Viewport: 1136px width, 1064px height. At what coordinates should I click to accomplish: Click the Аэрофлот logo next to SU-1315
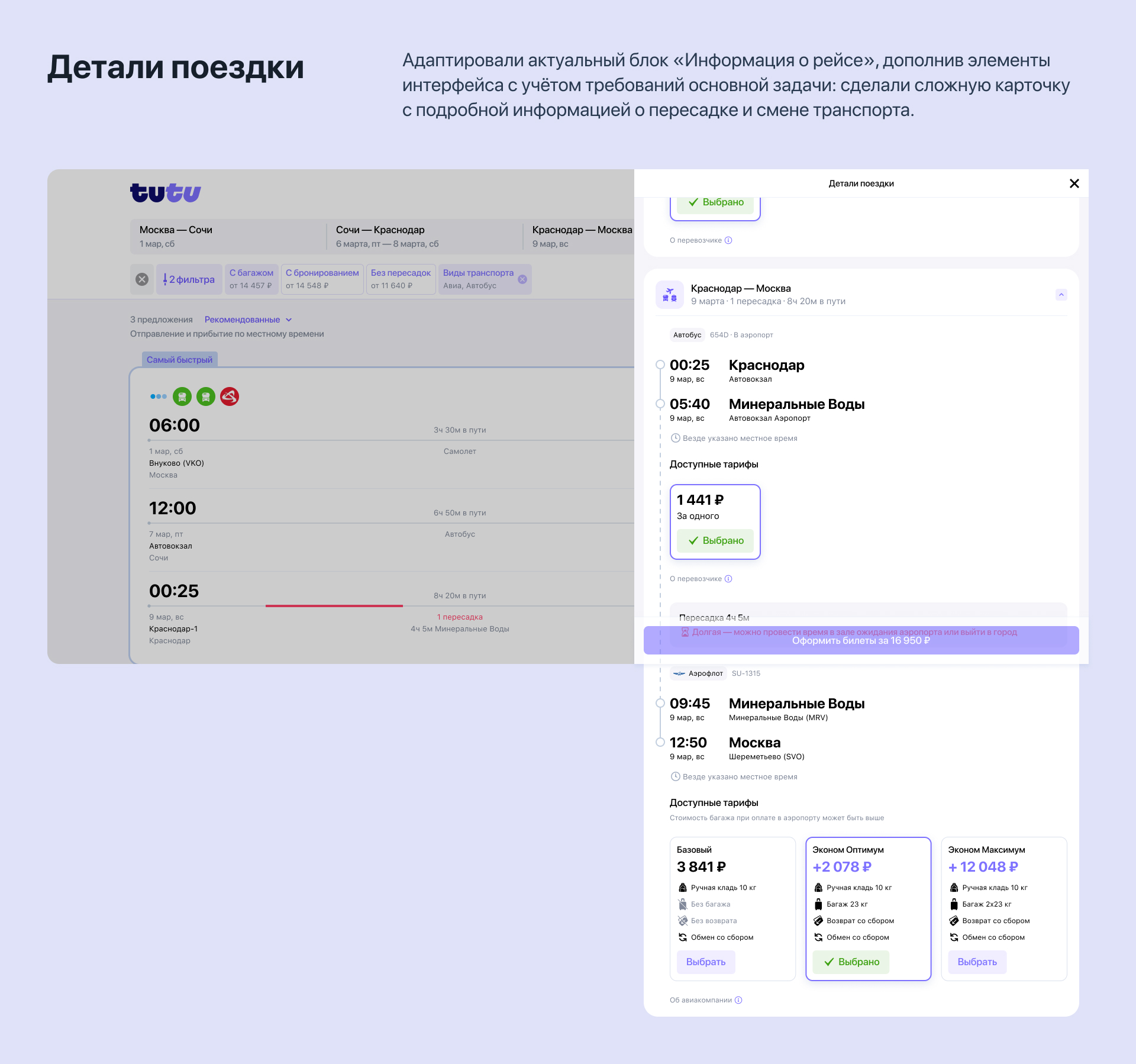point(679,673)
